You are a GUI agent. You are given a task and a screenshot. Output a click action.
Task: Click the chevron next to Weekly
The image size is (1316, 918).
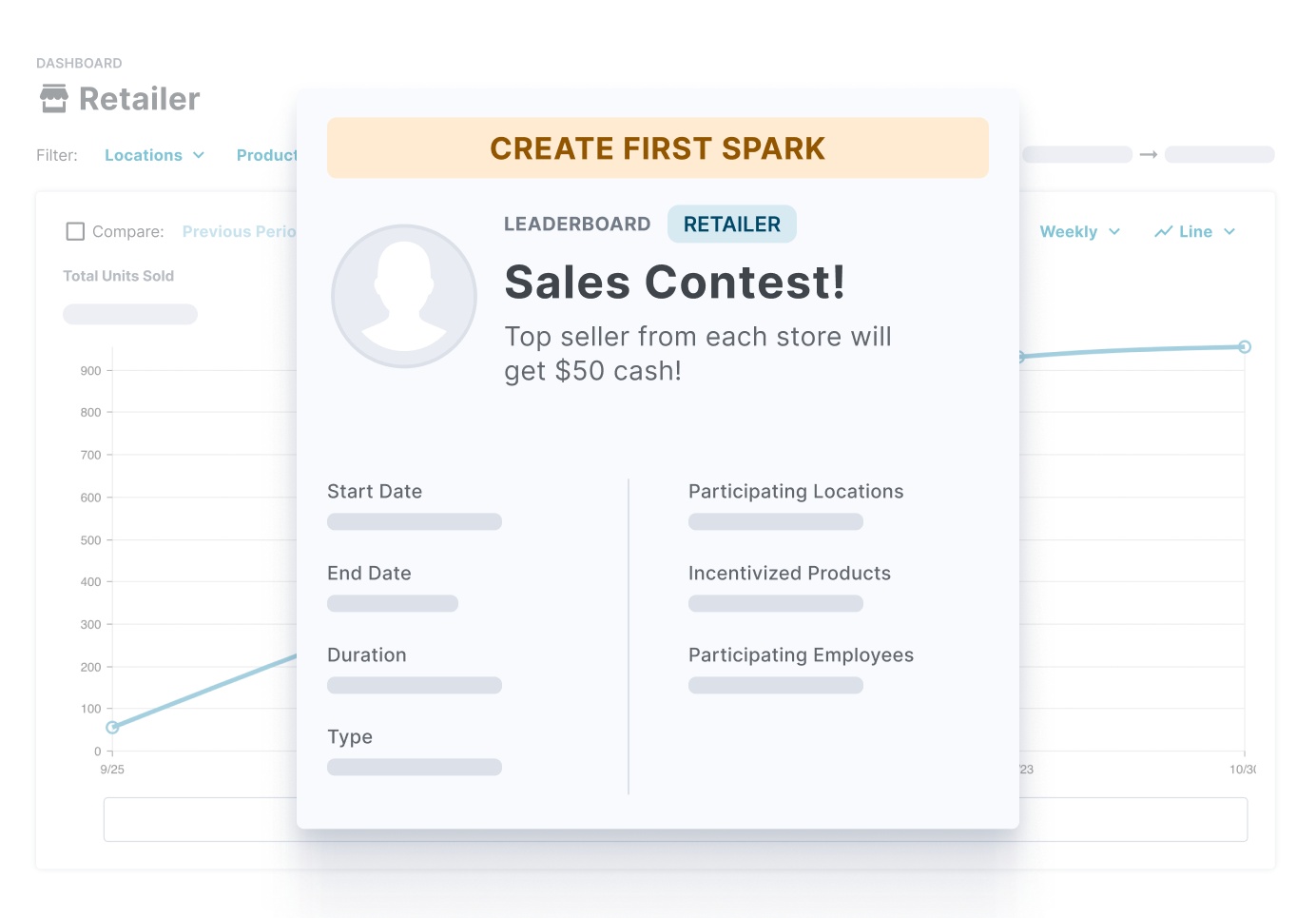tap(1113, 231)
